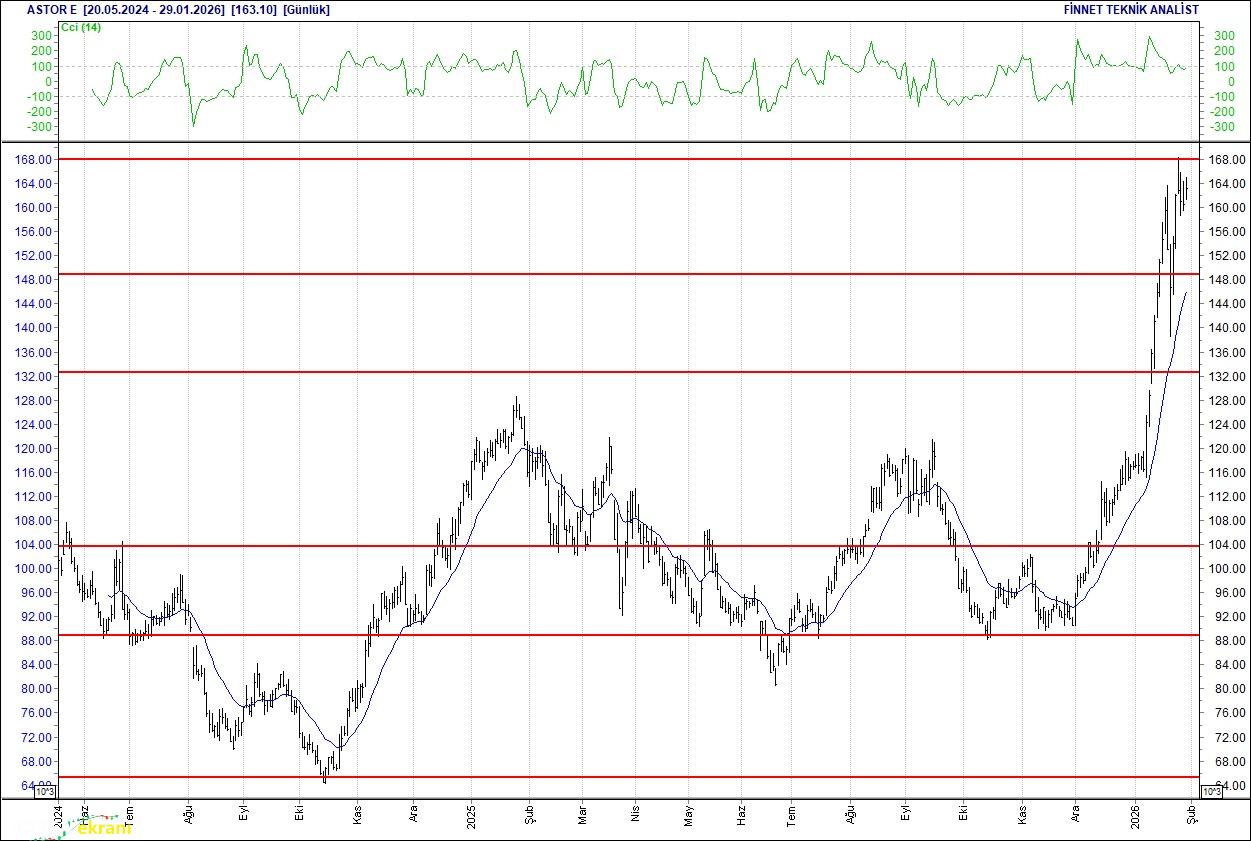The height and width of the screenshot is (841, 1251).
Task: Click the 2025 label on time axis
Action: click(x=471, y=815)
